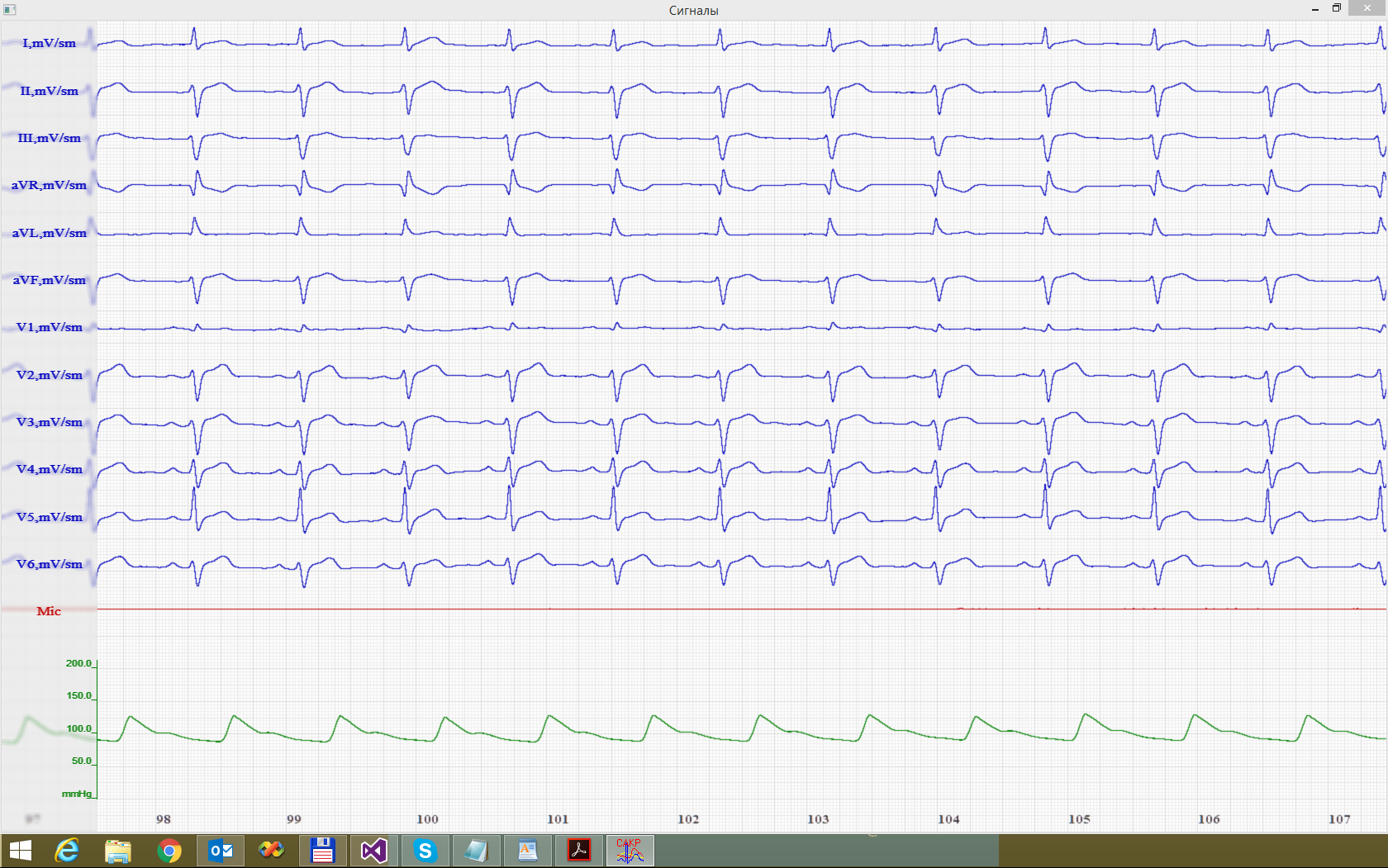This screenshot has height=868, width=1388.
Task: Open Google Chrome from the taskbar
Action: [169, 851]
